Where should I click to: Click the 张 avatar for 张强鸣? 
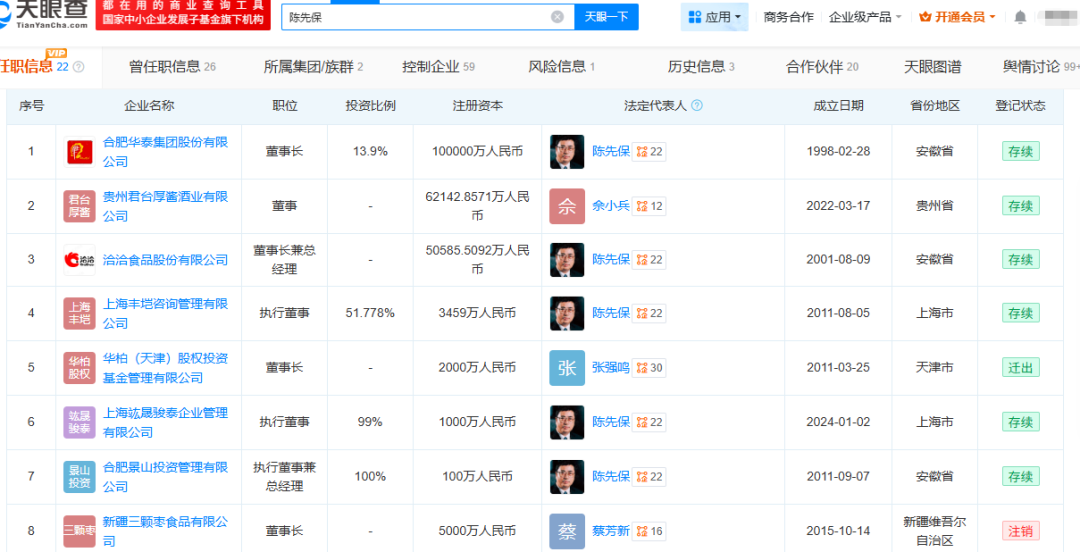coord(567,368)
